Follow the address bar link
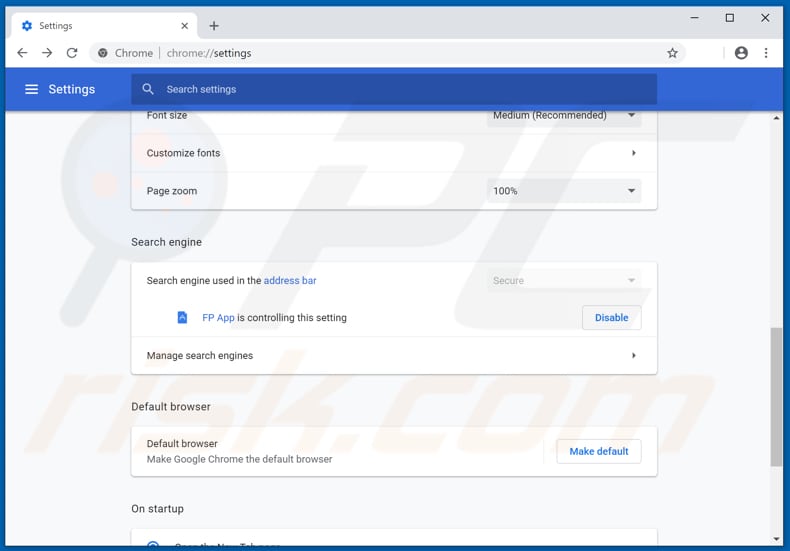 [x=290, y=281]
